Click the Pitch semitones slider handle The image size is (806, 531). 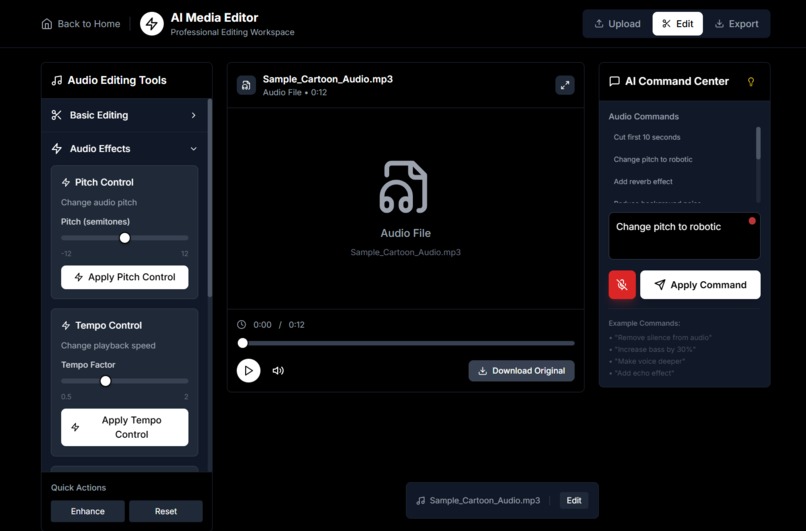(x=125, y=238)
